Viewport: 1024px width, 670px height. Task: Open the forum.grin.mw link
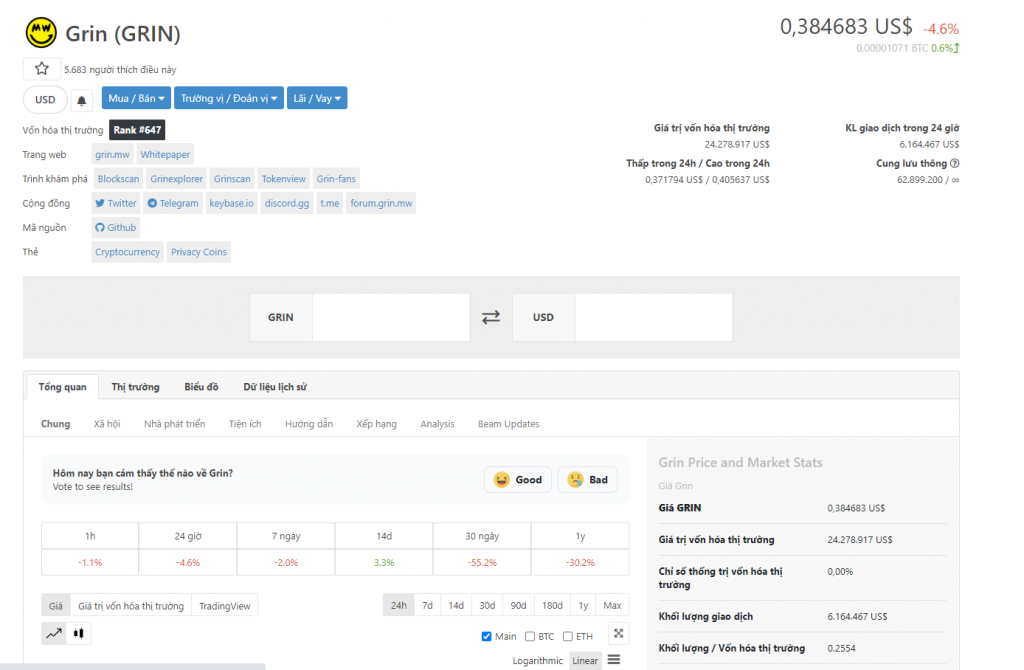[381, 203]
